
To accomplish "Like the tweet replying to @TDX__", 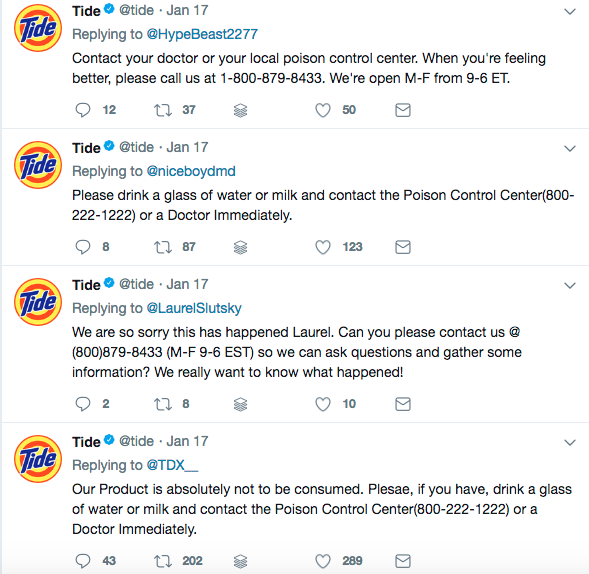I will coord(323,561).
